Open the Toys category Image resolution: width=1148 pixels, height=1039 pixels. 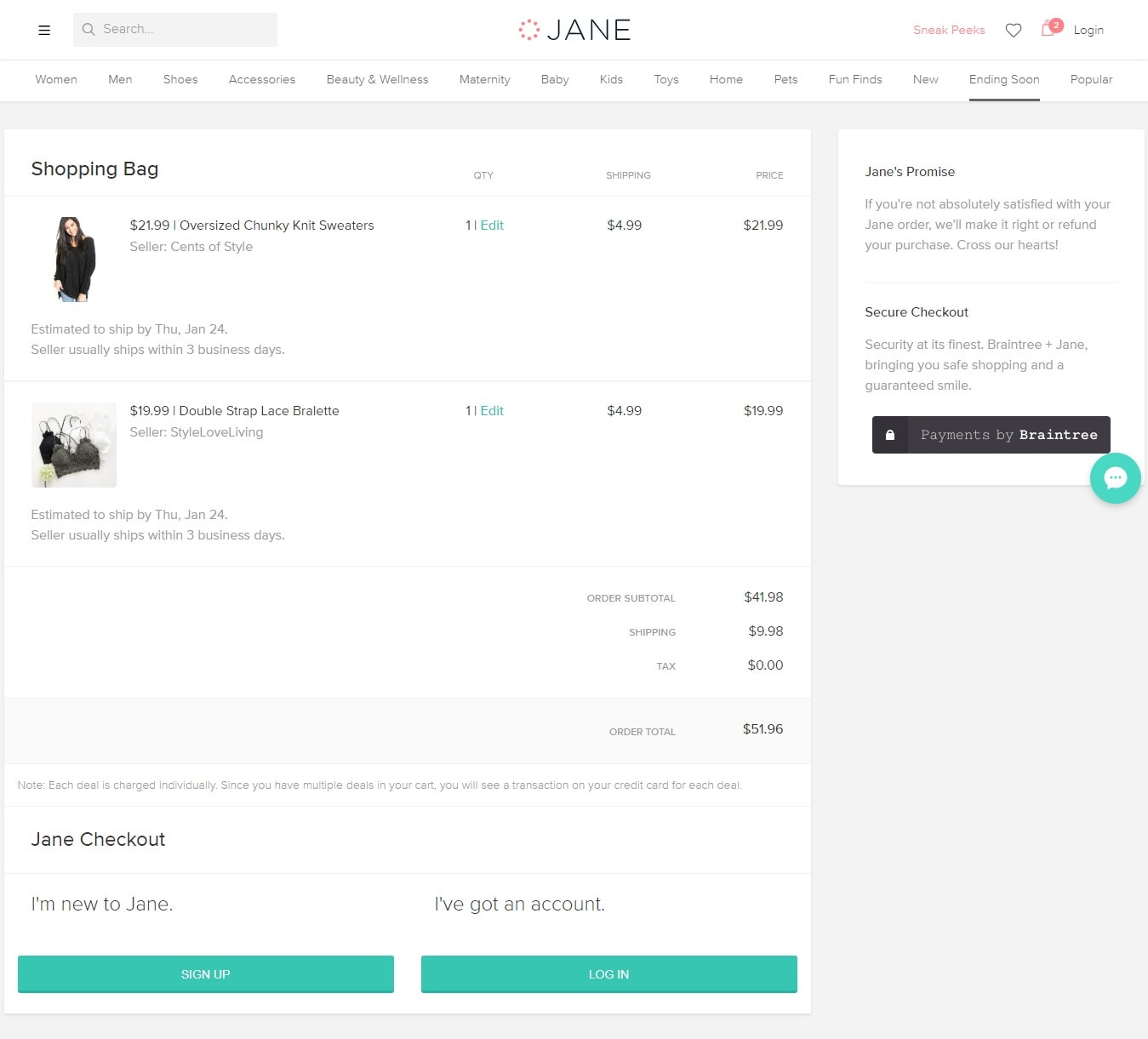(666, 79)
